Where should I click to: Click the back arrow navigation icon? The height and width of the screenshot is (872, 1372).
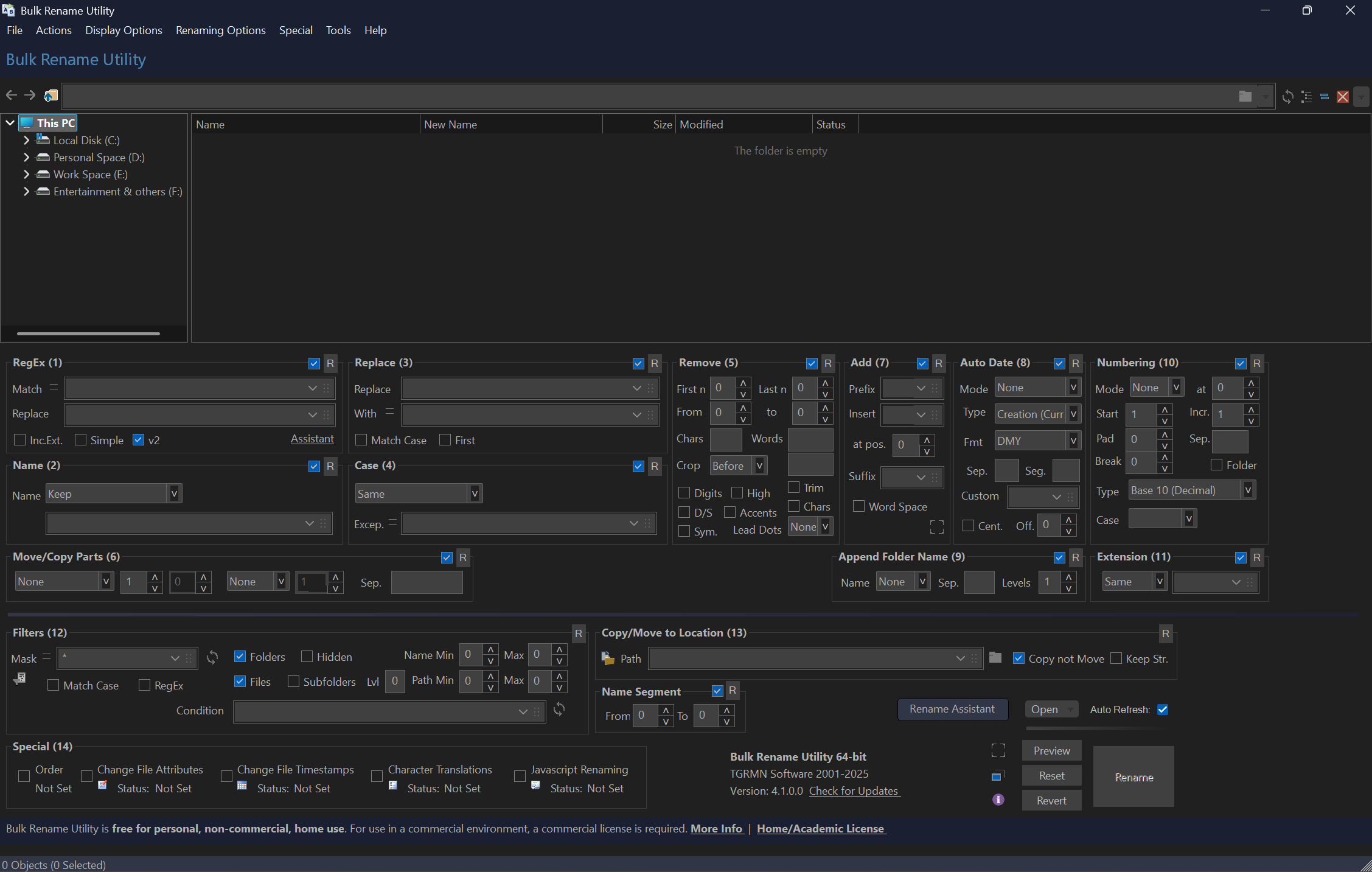pos(11,95)
